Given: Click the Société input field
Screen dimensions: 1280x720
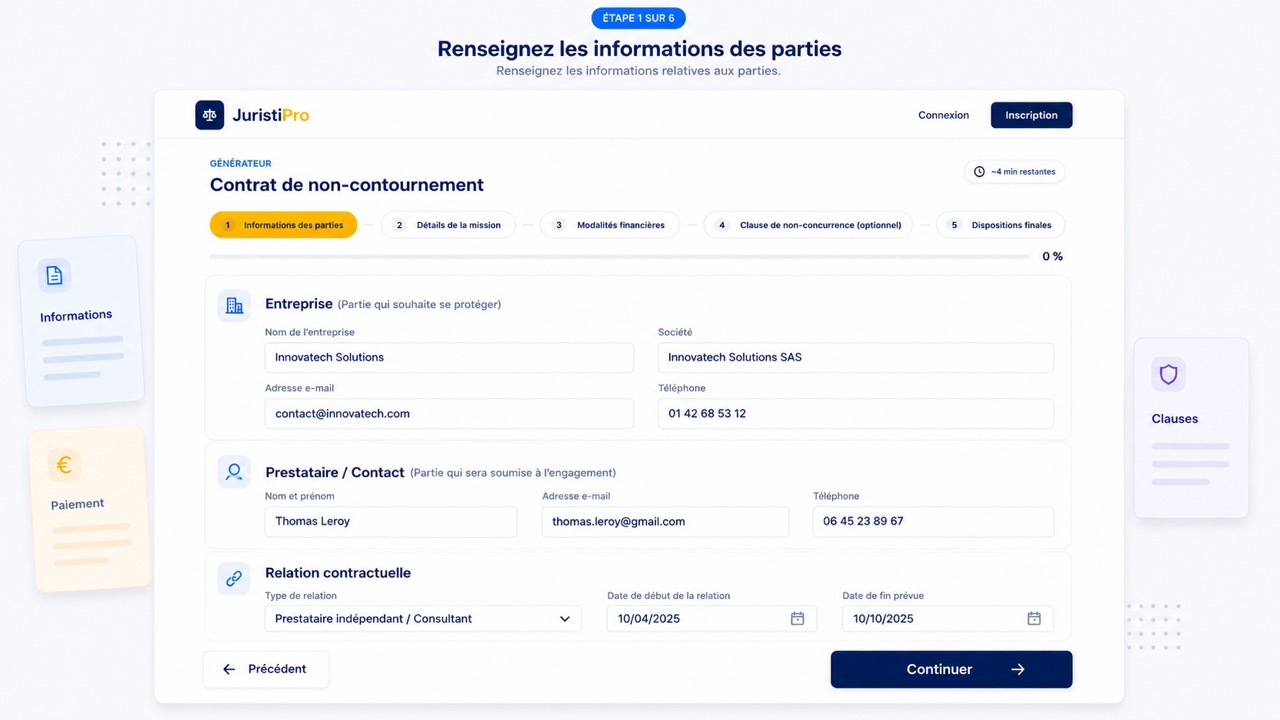Looking at the screenshot, I should (855, 357).
